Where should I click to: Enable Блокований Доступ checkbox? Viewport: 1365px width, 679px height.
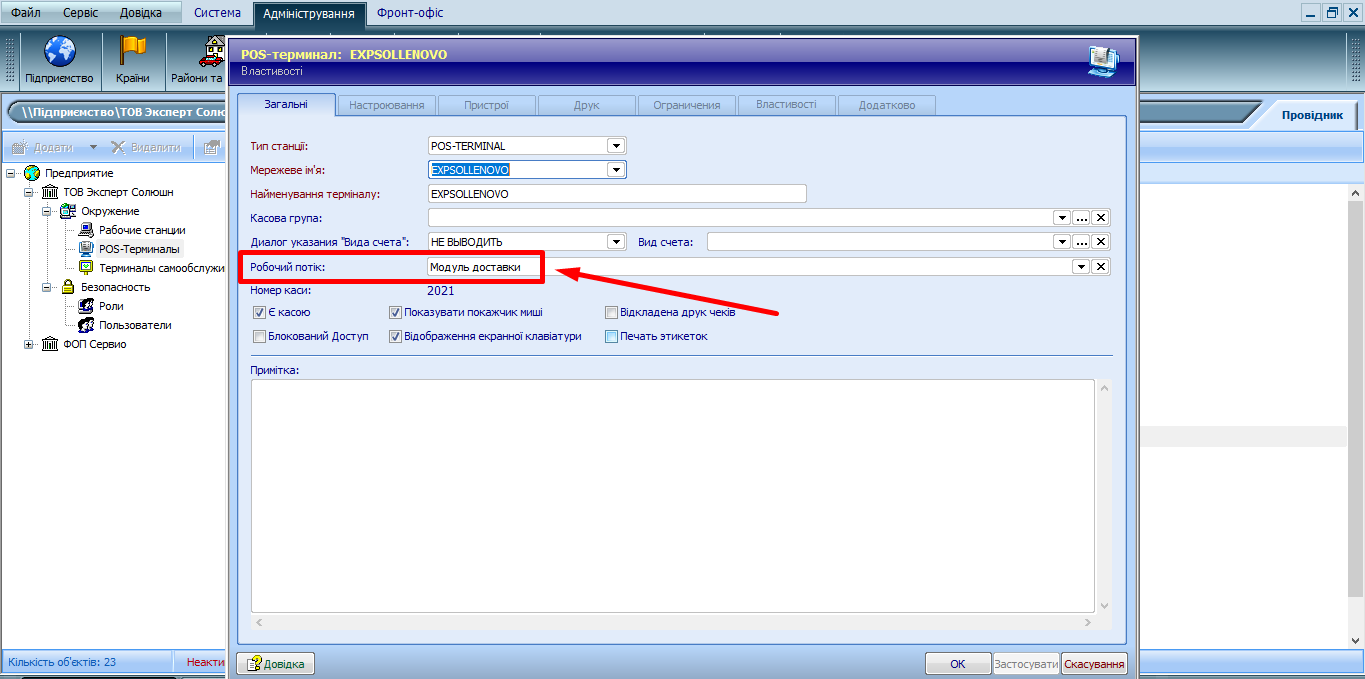tap(260, 337)
